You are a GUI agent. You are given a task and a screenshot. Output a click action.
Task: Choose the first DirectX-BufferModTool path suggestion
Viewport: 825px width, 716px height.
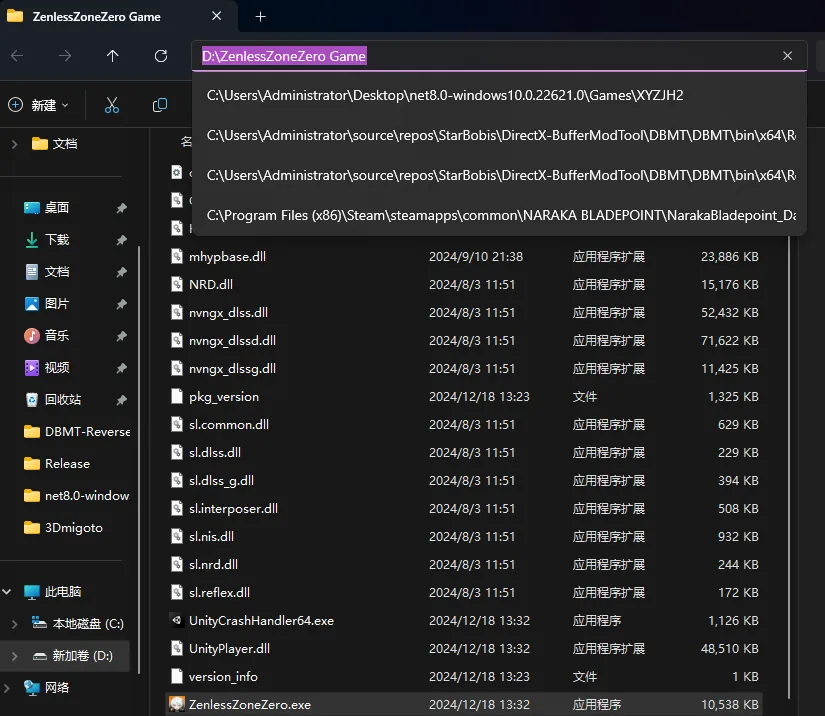point(499,135)
